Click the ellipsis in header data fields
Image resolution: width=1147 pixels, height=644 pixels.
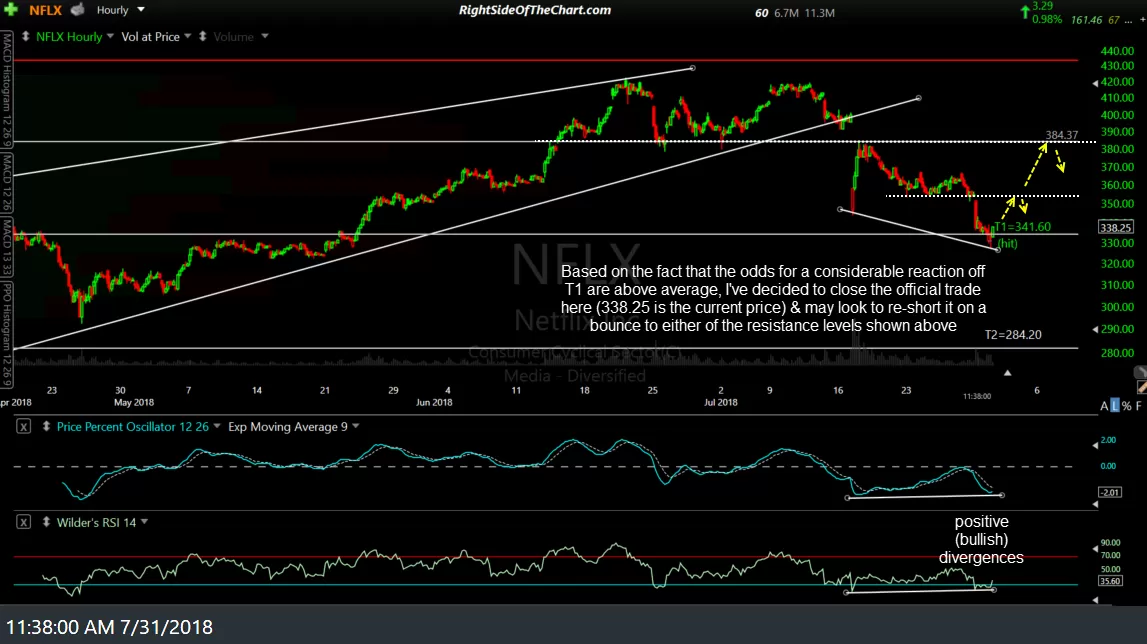[1128, 20]
